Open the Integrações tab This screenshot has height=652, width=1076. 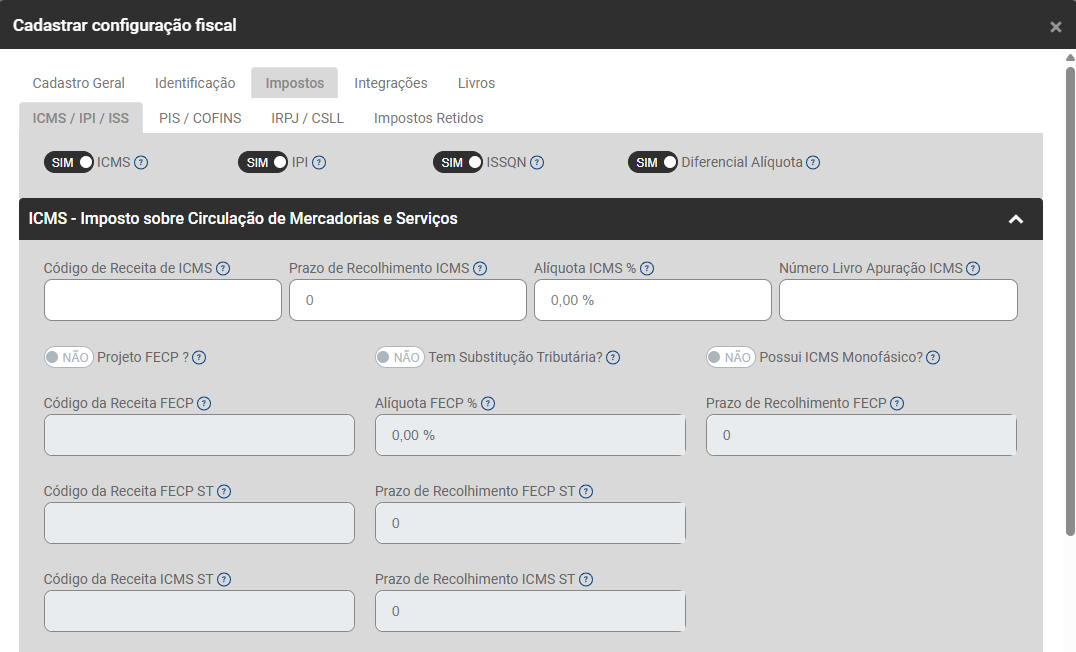[x=391, y=83]
